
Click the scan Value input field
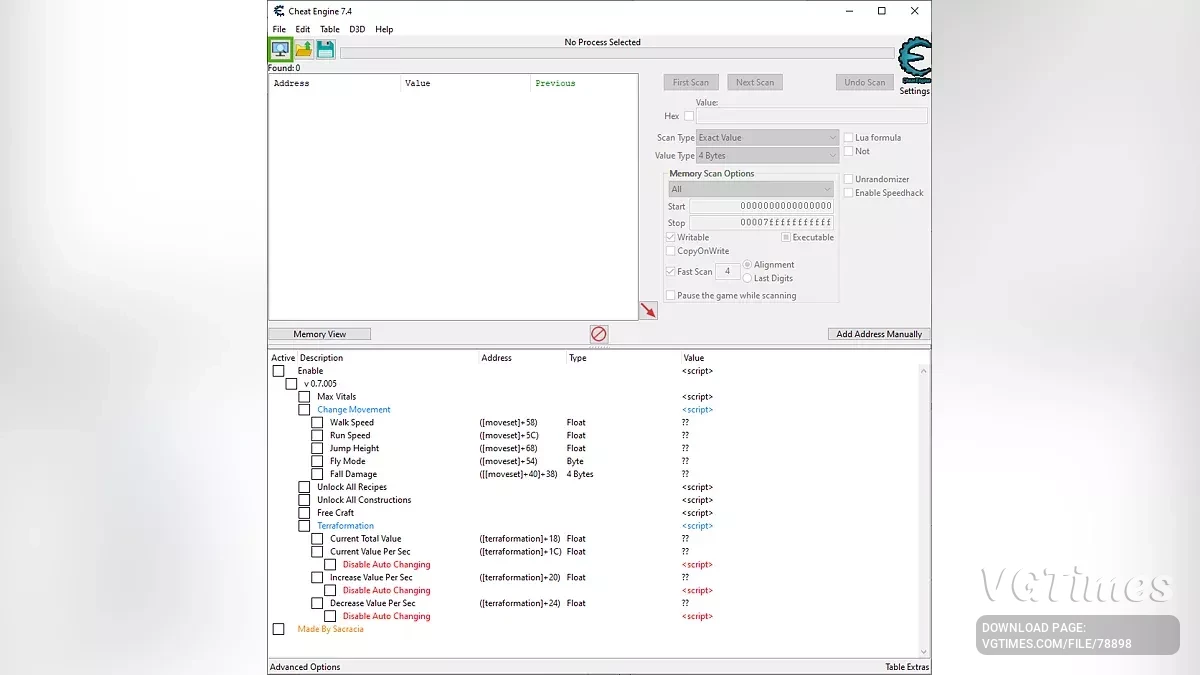811,116
